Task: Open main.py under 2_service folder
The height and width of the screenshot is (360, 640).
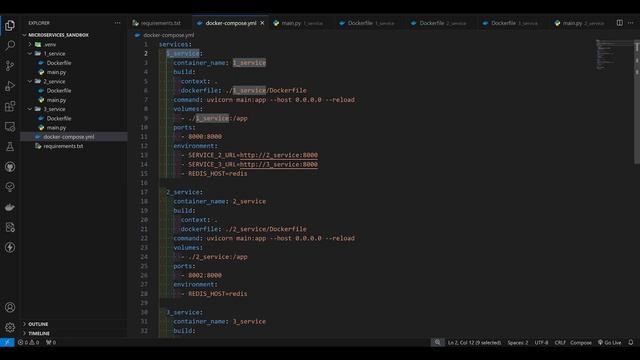Action: [56, 100]
